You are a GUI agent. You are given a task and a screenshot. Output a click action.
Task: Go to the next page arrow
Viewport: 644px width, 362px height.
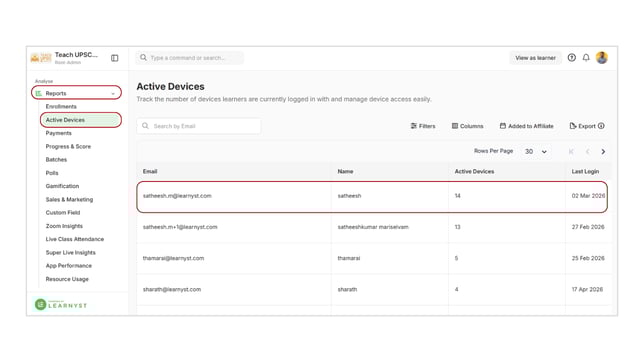(x=603, y=152)
